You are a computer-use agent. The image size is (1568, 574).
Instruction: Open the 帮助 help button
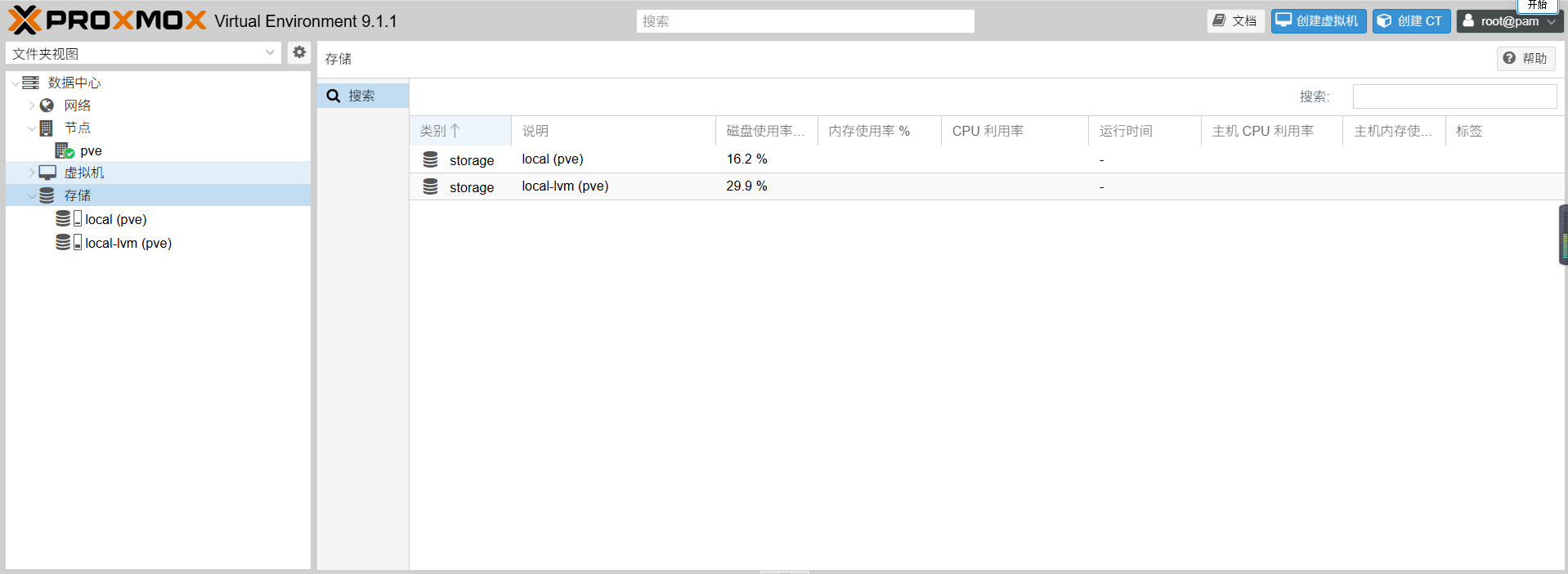tap(1525, 58)
